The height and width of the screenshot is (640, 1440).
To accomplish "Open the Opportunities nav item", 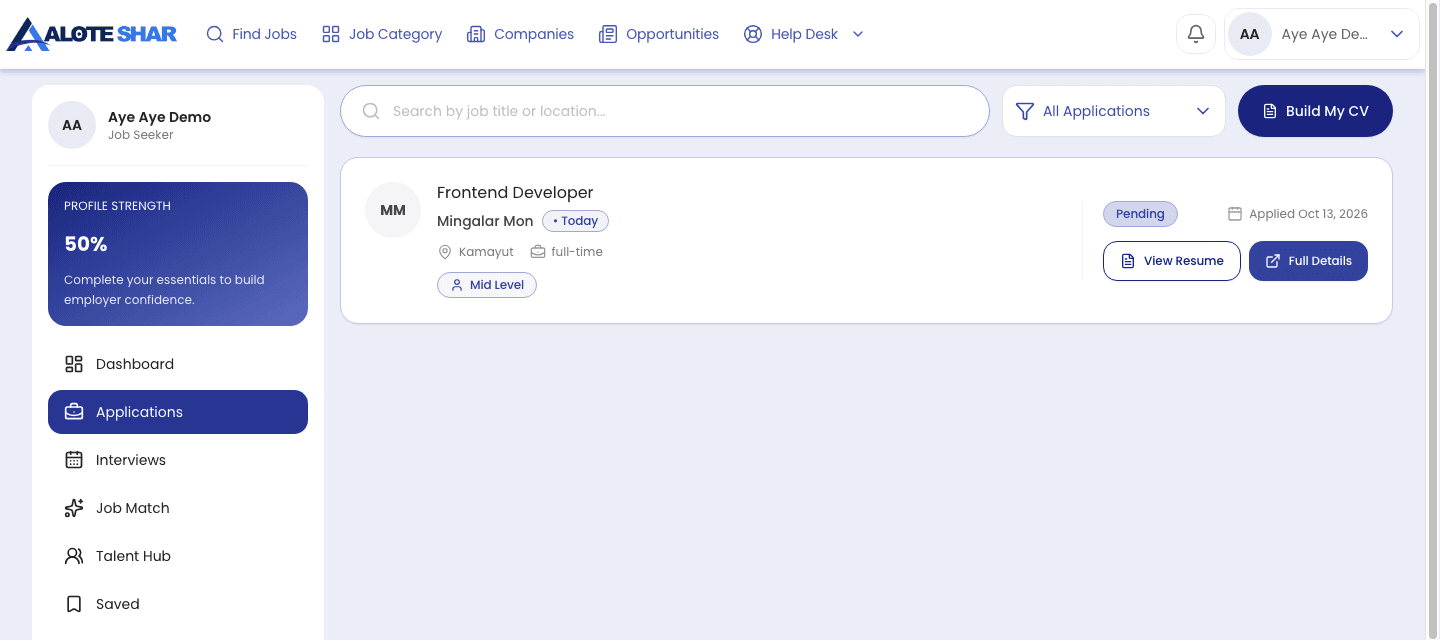I will point(659,34).
